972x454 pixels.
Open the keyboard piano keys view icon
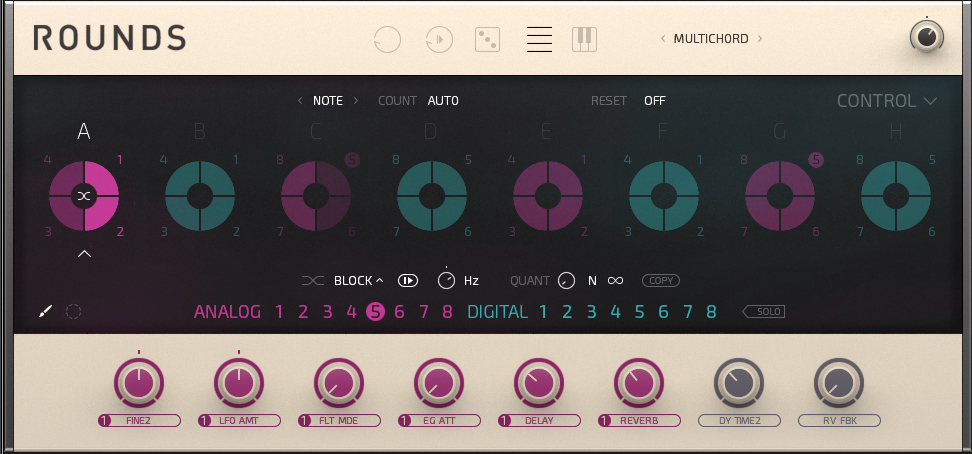584,40
